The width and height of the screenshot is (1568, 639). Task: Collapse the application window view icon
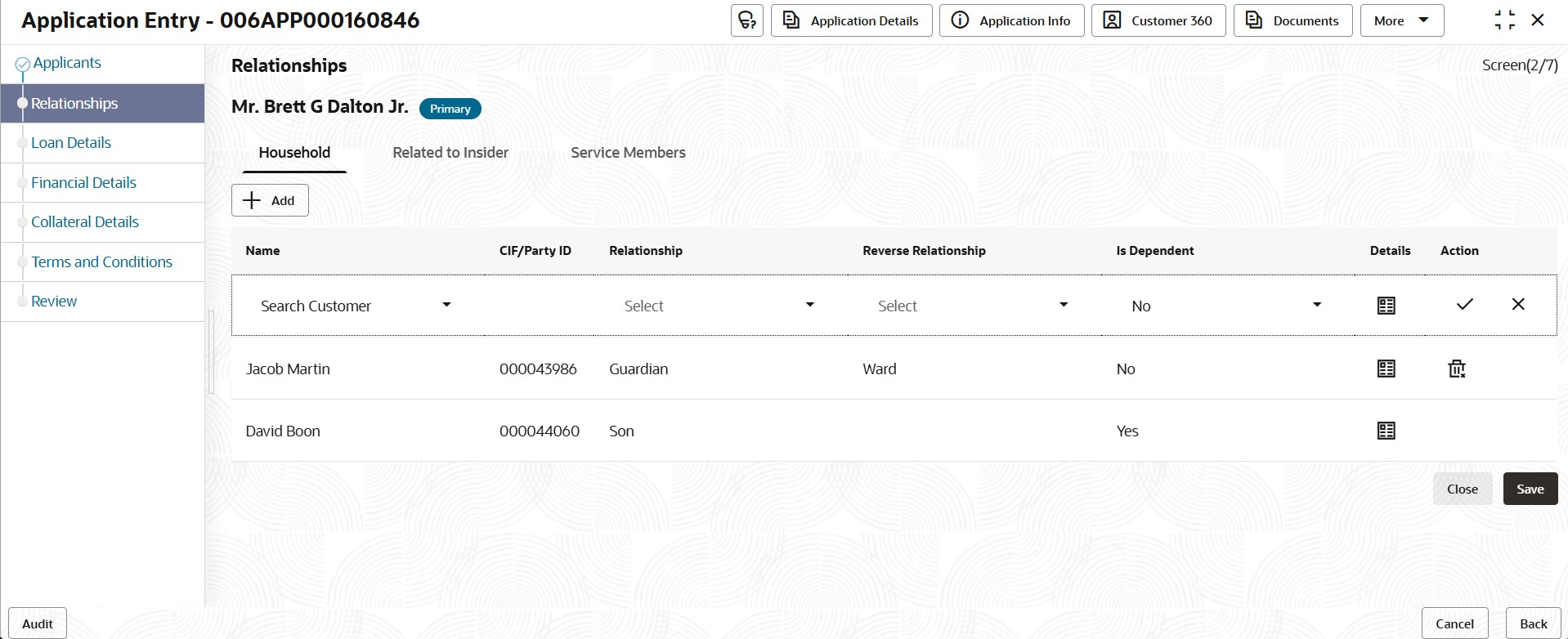tap(1504, 20)
